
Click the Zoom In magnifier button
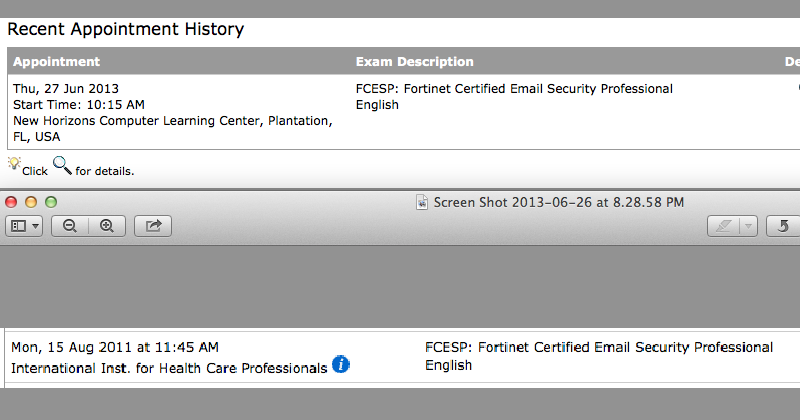(106, 226)
